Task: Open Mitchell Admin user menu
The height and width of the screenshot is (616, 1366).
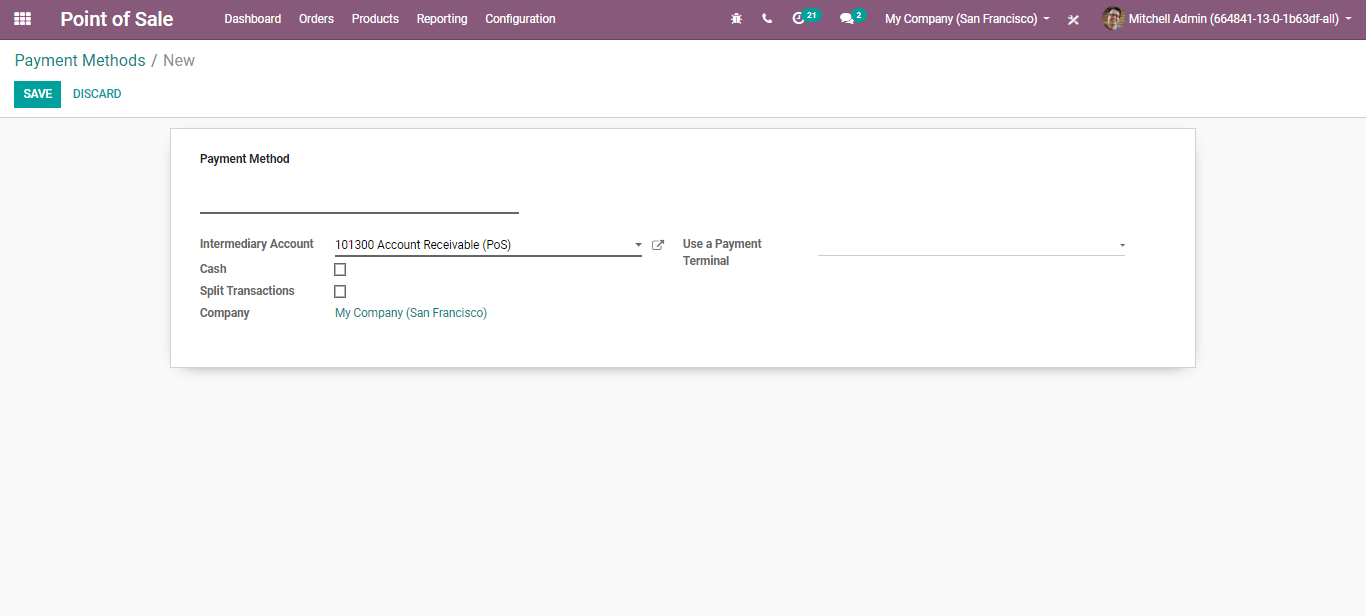Action: pos(1226,19)
